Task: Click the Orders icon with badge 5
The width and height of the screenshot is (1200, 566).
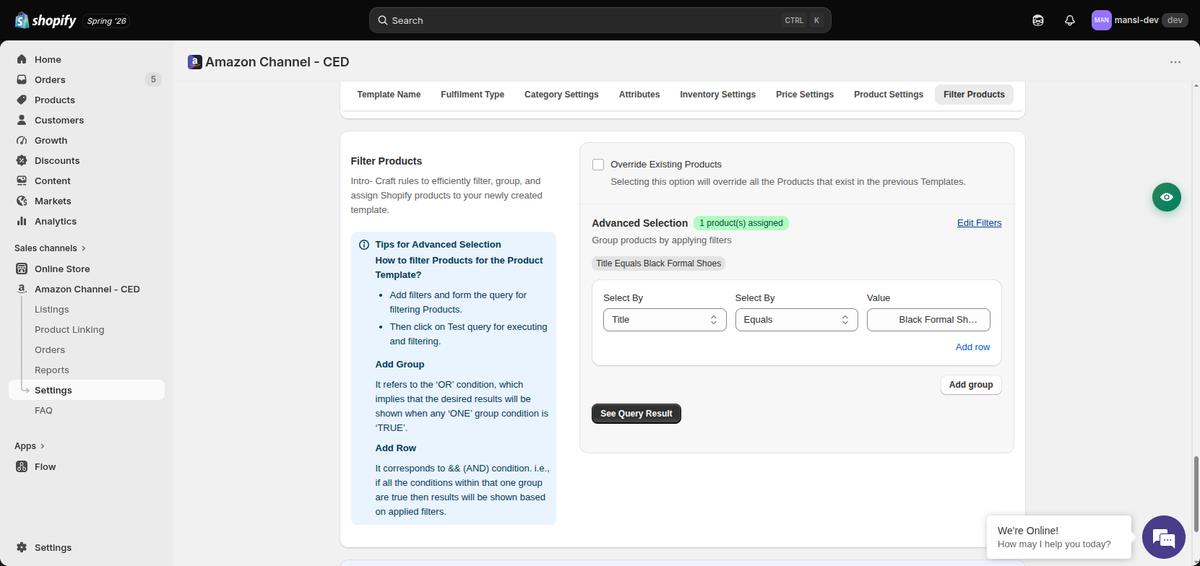Action: point(22,80)
